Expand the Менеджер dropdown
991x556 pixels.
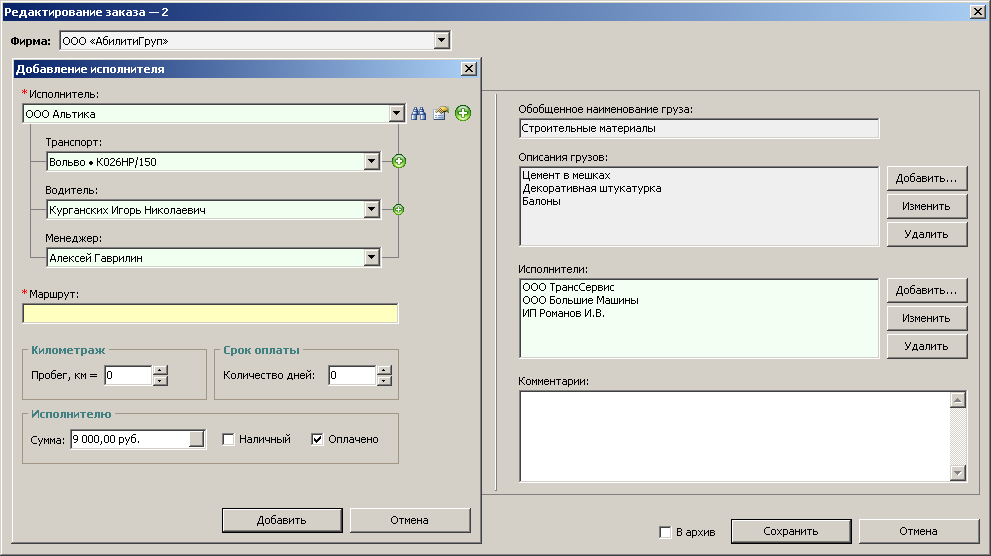[x=371, y=258]
